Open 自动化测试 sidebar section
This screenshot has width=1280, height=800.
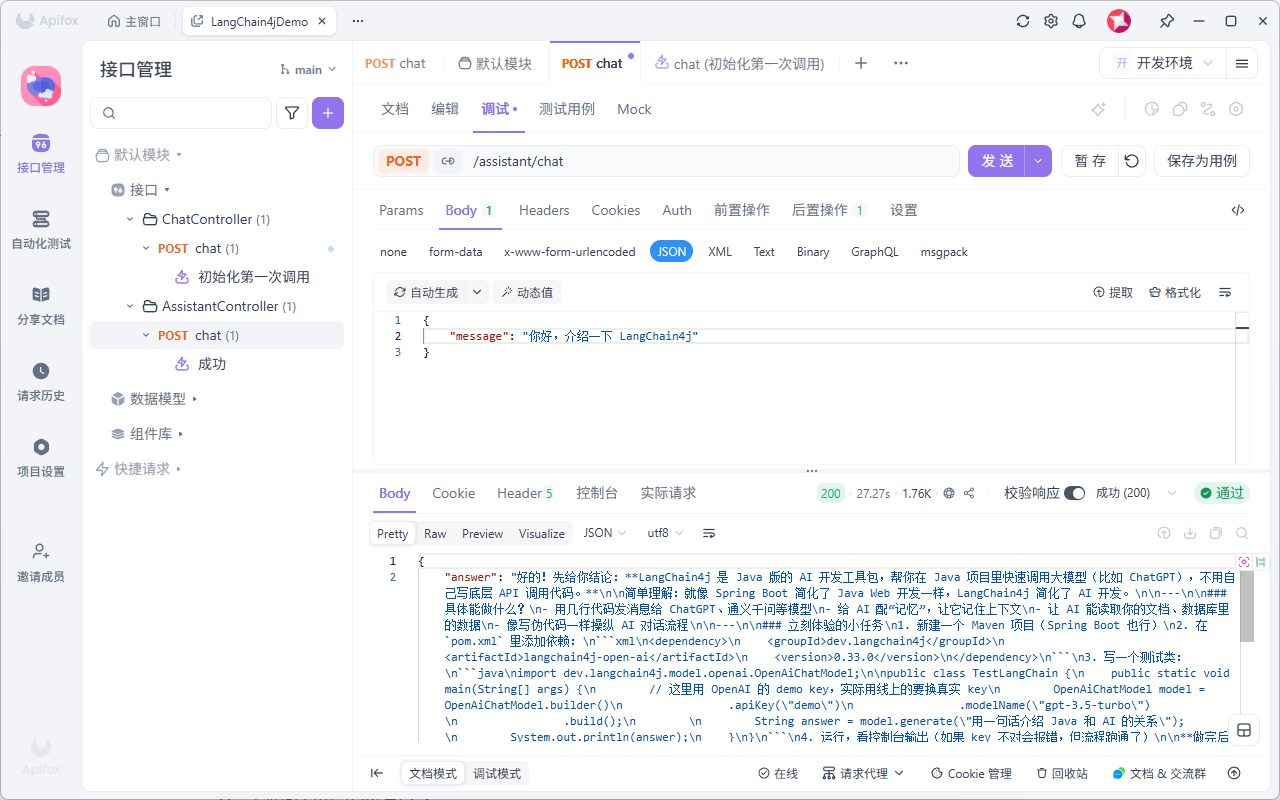[41, 230]
